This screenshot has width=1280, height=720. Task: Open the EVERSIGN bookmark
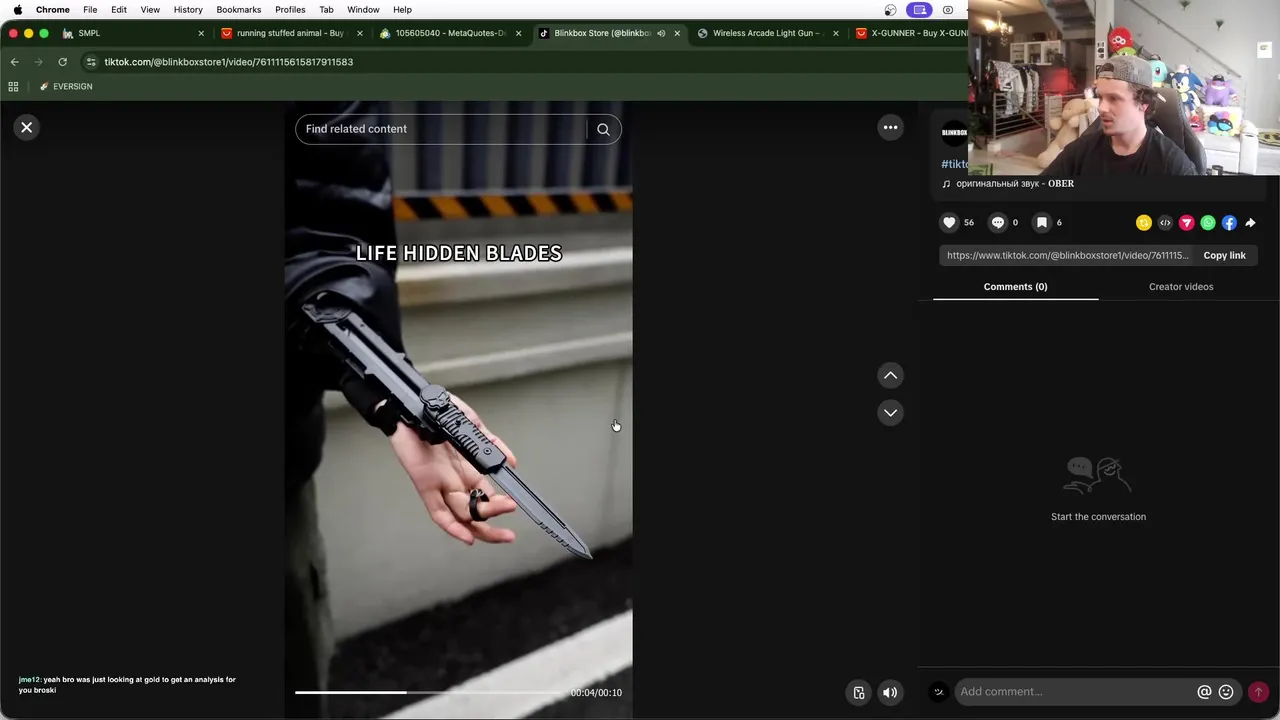[66, 86]
